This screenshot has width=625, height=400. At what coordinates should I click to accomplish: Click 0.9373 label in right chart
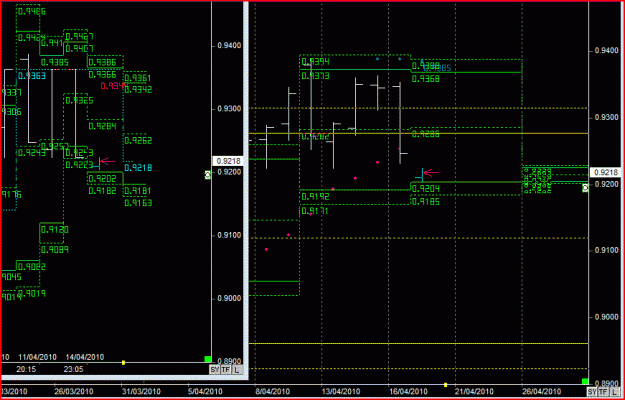pos(315,76)
